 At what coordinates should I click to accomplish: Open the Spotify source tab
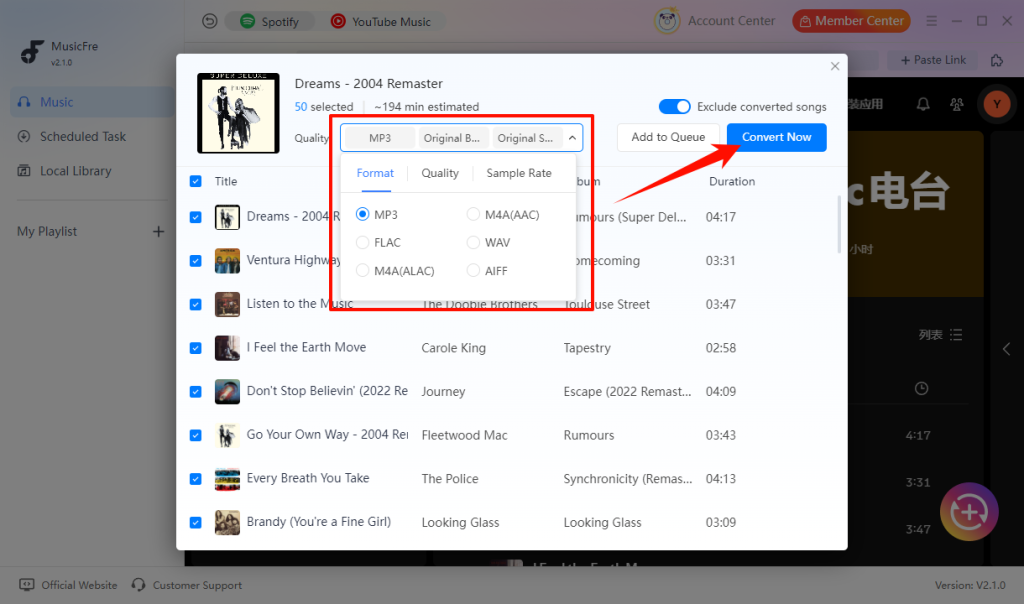[x=270, y=22]
